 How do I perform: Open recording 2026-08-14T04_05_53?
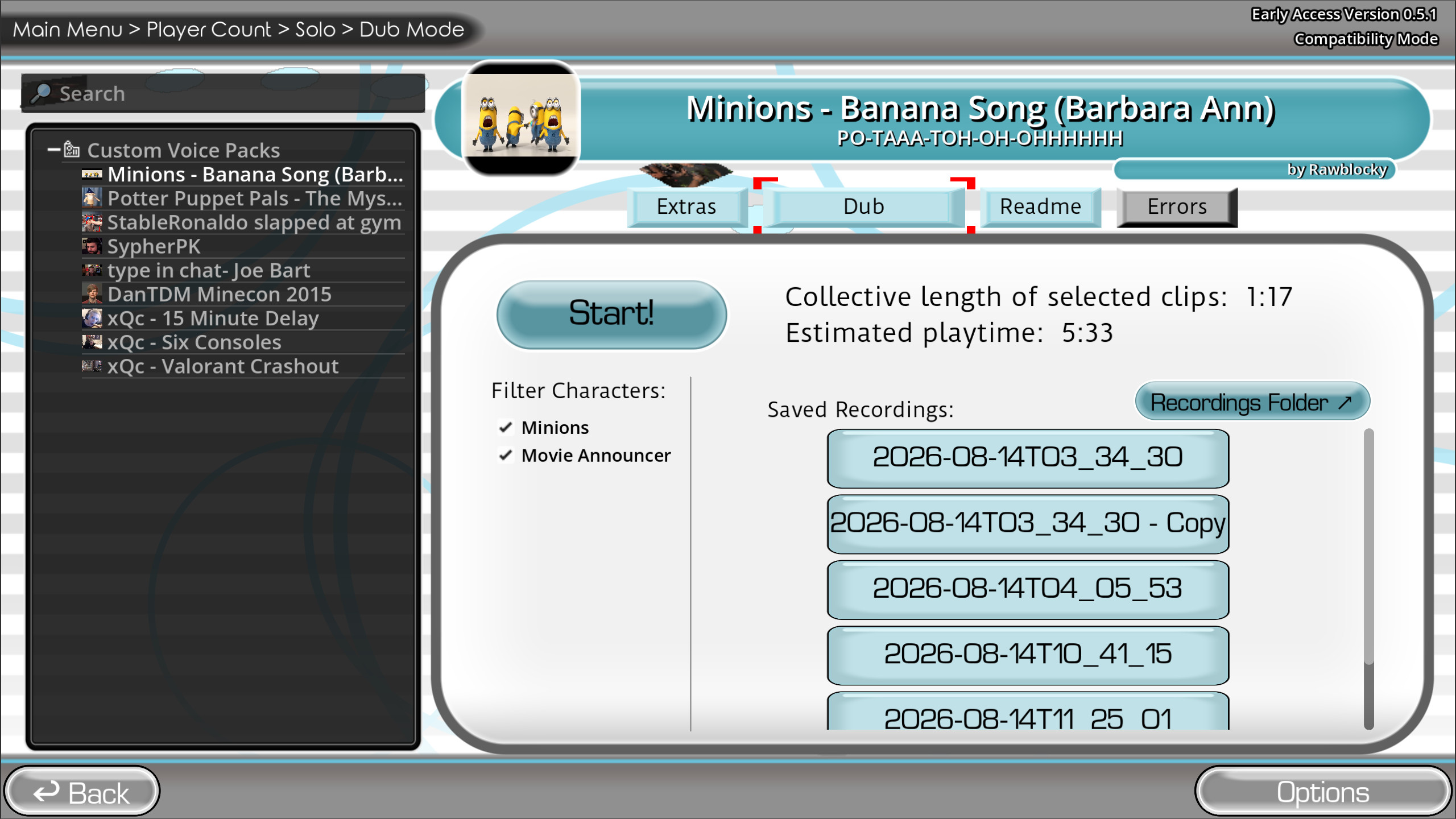(1028, 589)
